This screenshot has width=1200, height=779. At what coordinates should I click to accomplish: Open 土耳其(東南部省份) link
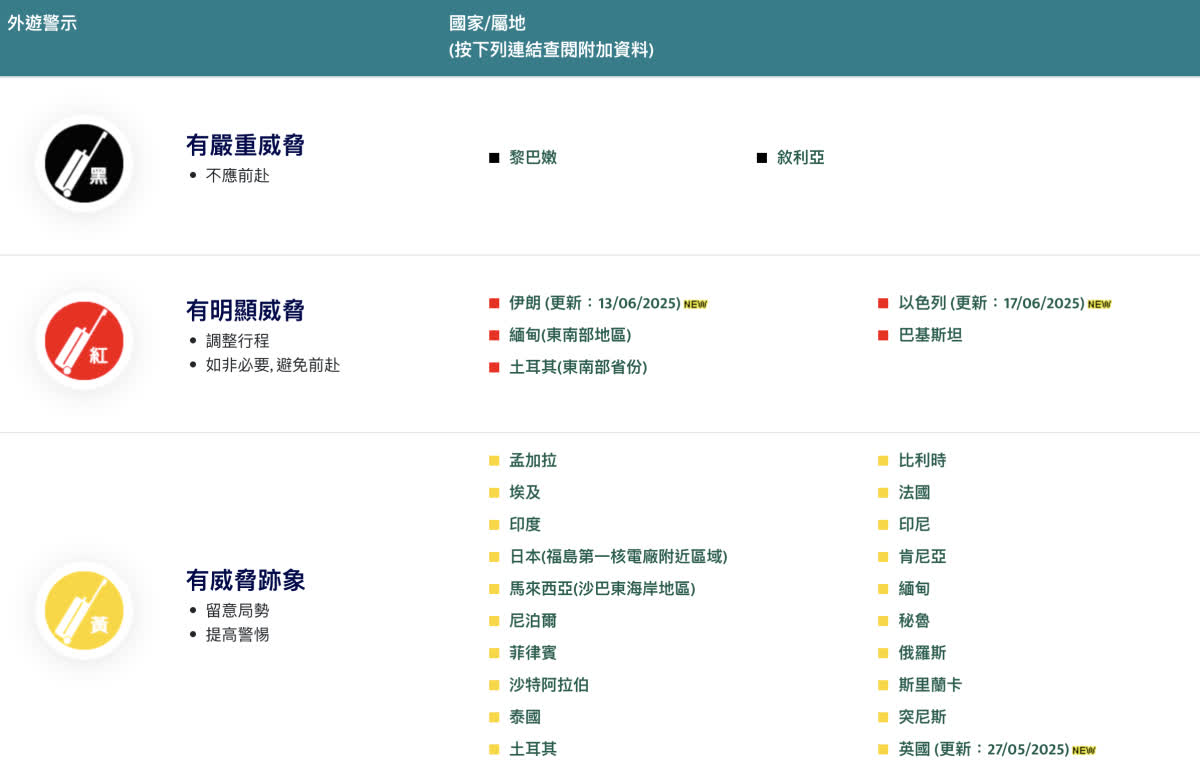coord(578,367)
